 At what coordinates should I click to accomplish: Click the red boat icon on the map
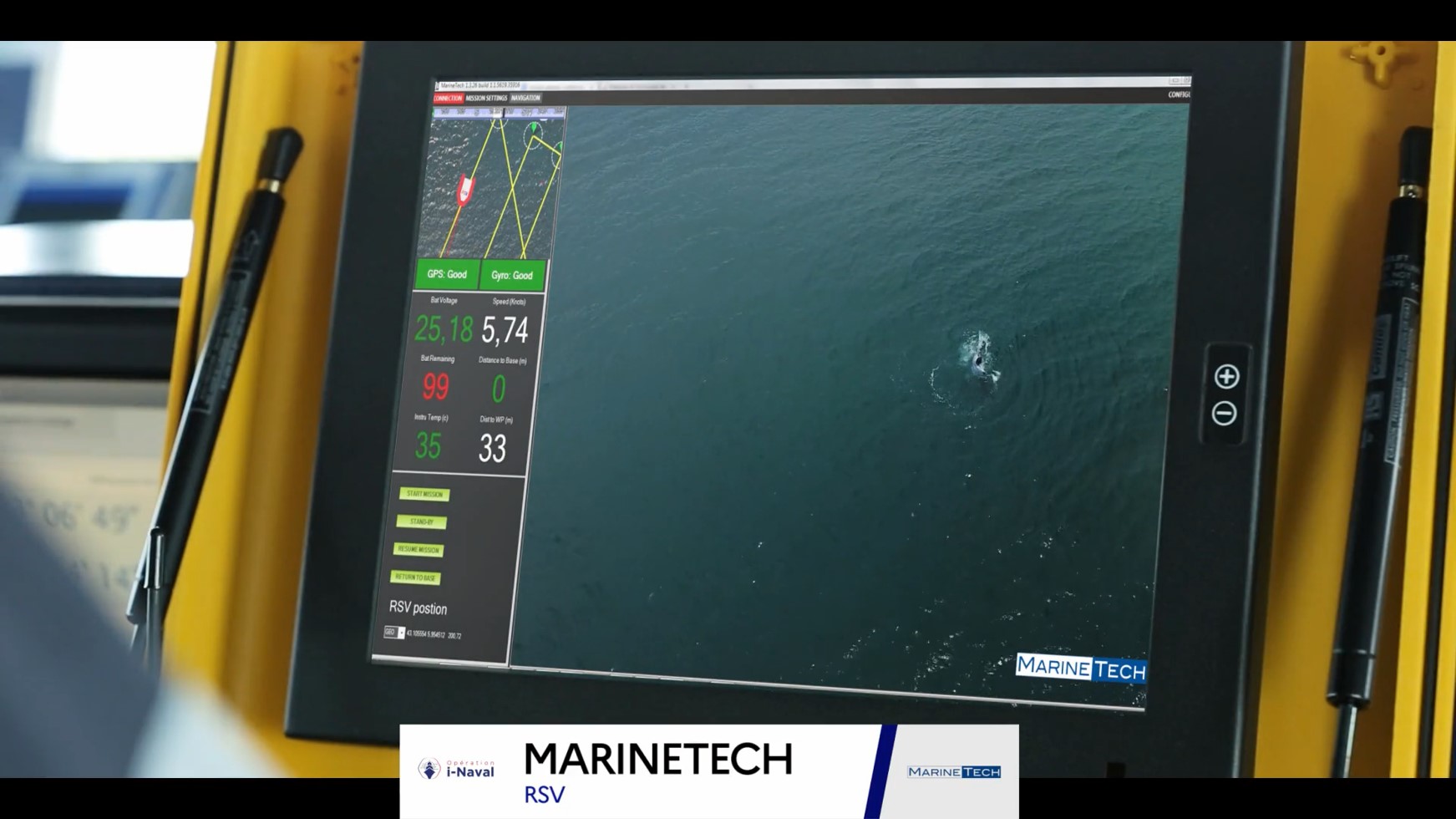(x=465, y=190)
